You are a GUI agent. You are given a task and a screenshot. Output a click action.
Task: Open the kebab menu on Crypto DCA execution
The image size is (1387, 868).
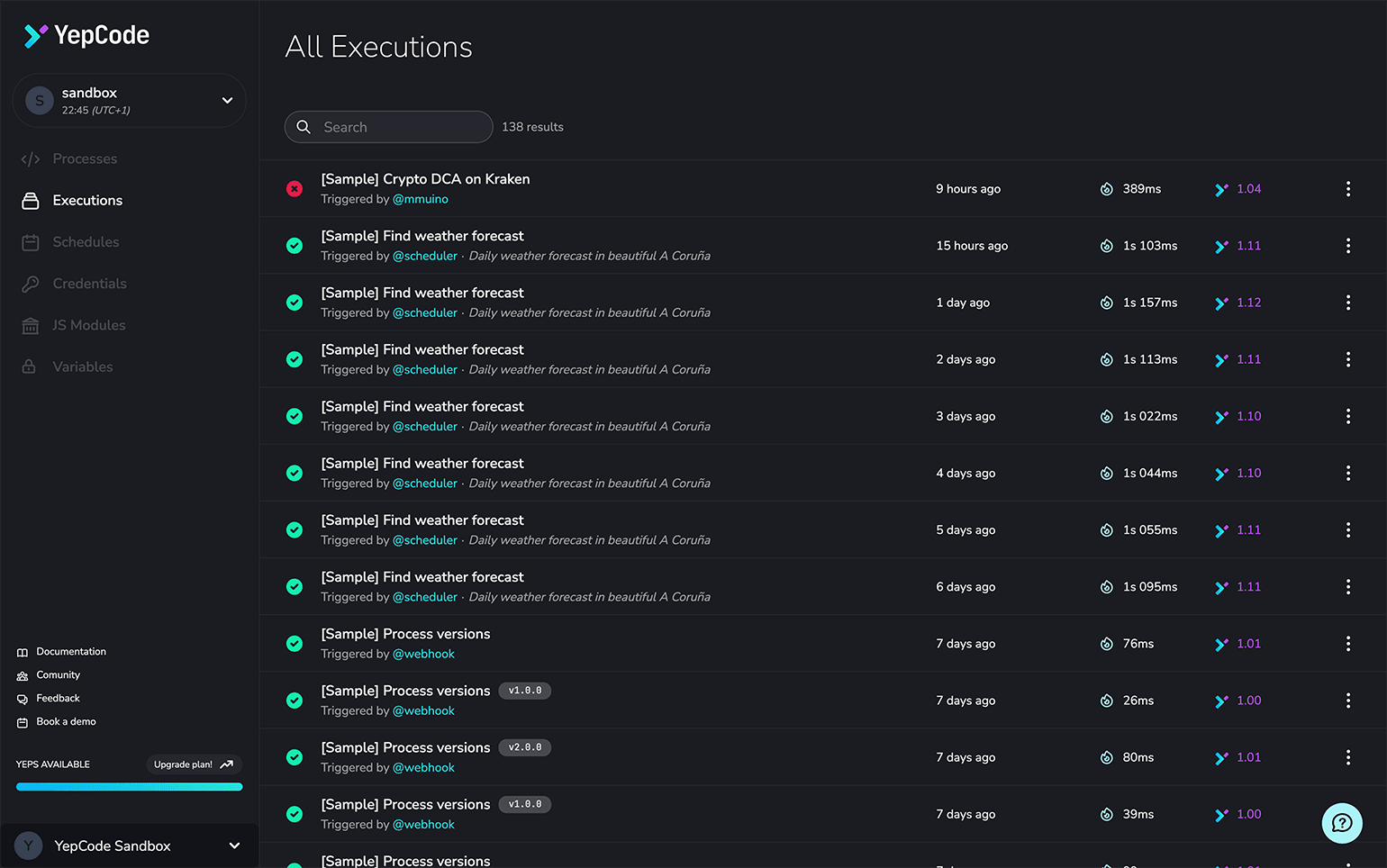pyautogui.click(x=1348, y=189)
